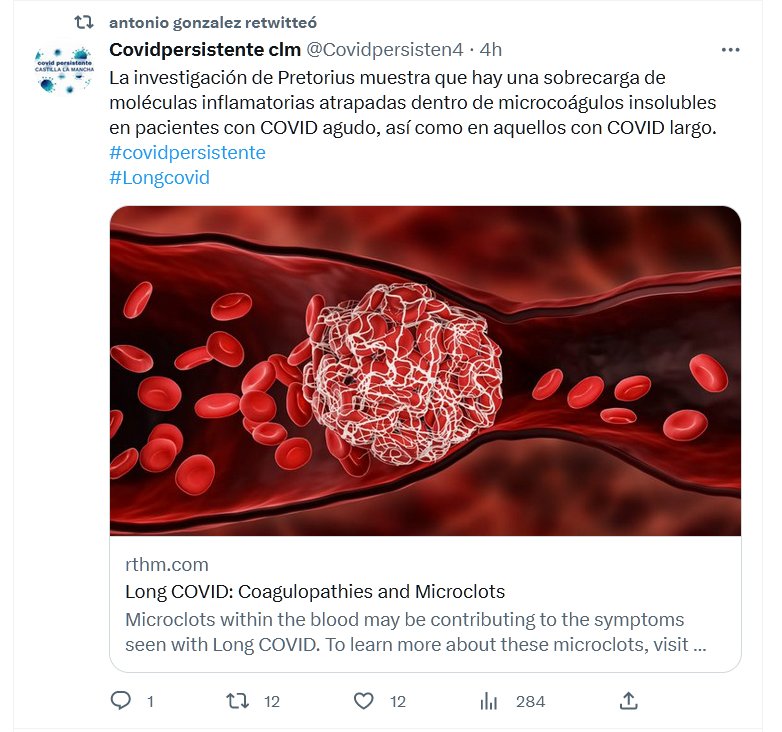This screenshot has width=782, height=732.
Task: Open tweet analytics via the bar chart icon
Action: (x=489, y=701)
